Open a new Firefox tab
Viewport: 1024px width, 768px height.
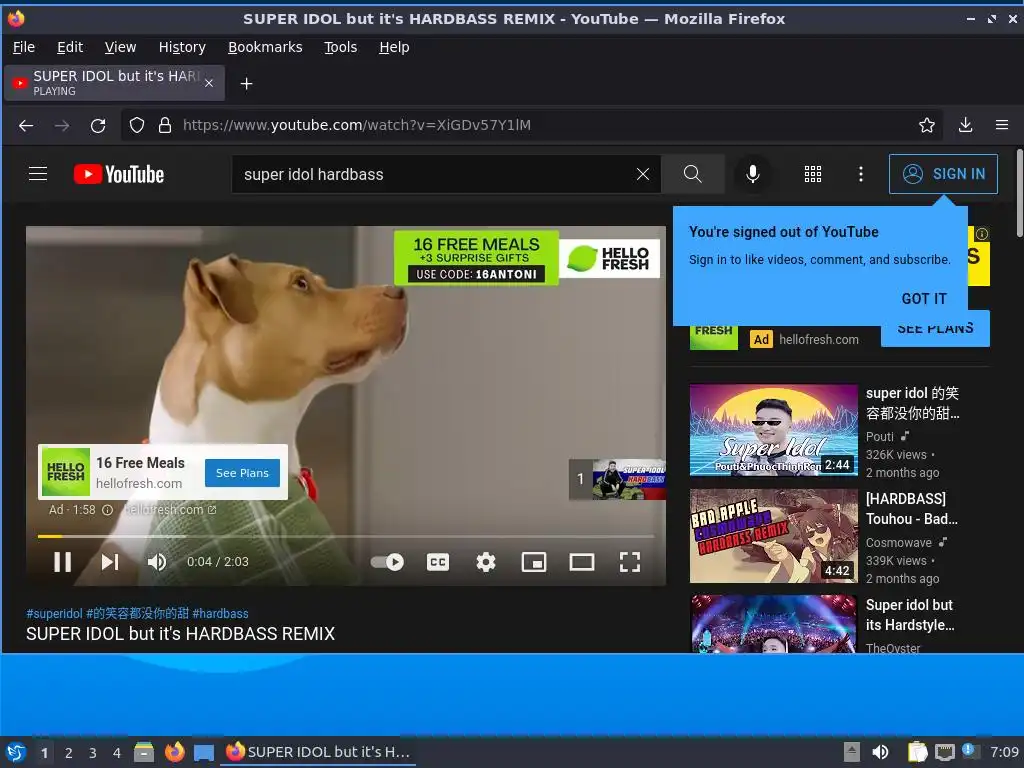[246, 84]
